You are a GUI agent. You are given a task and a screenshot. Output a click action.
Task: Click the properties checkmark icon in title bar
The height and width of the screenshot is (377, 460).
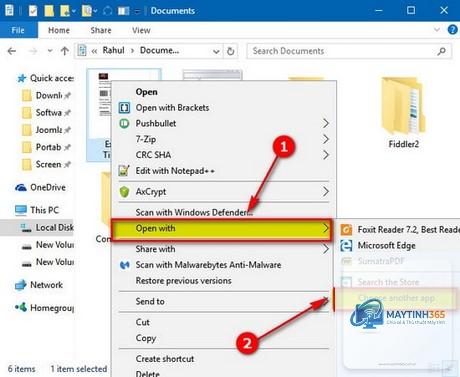[33, 11]
